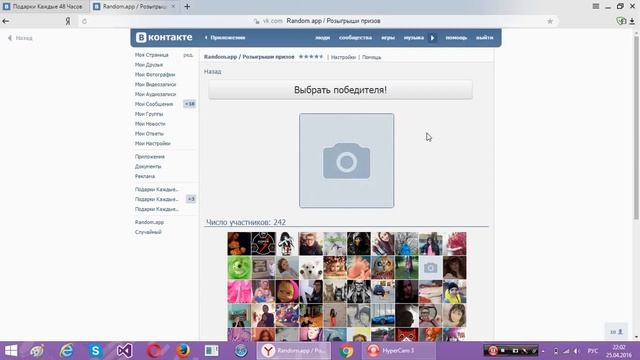Screen dimensions: 640x360
Task: Open Visual Studio from the taskbar
Action: click(x=124, y=351)
